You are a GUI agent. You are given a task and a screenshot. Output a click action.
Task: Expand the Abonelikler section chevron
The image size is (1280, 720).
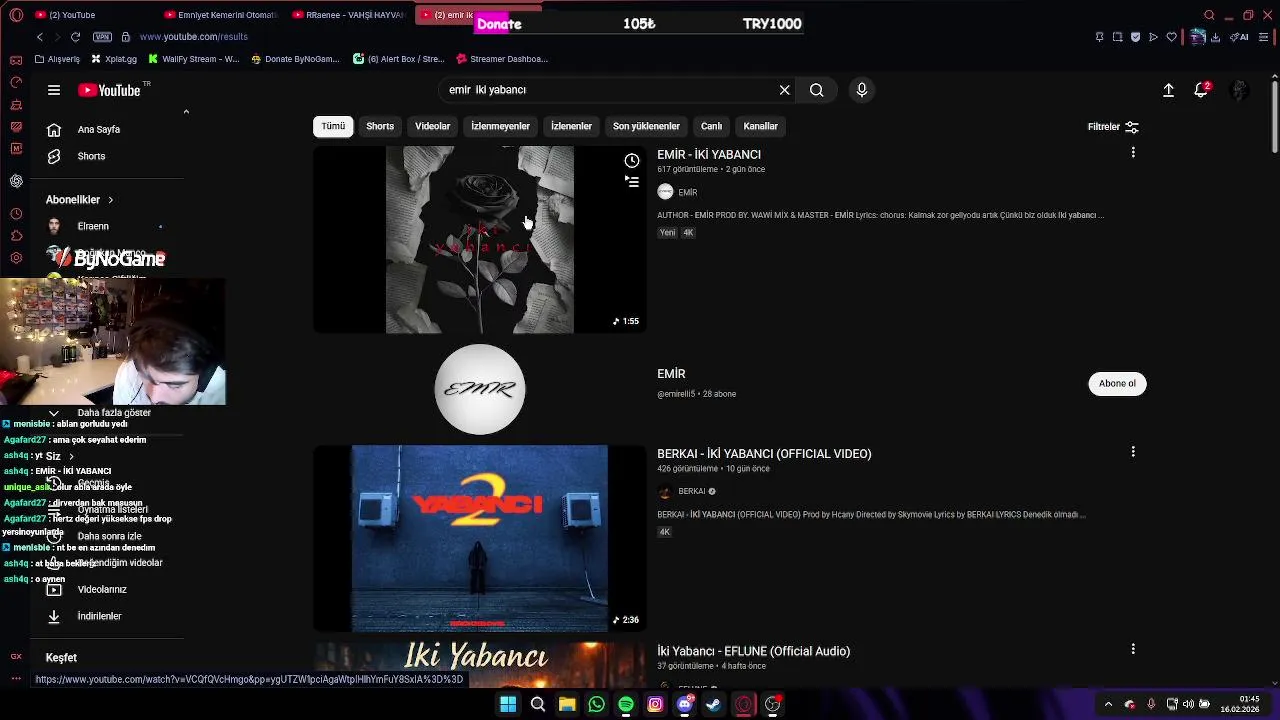point(110,200)
